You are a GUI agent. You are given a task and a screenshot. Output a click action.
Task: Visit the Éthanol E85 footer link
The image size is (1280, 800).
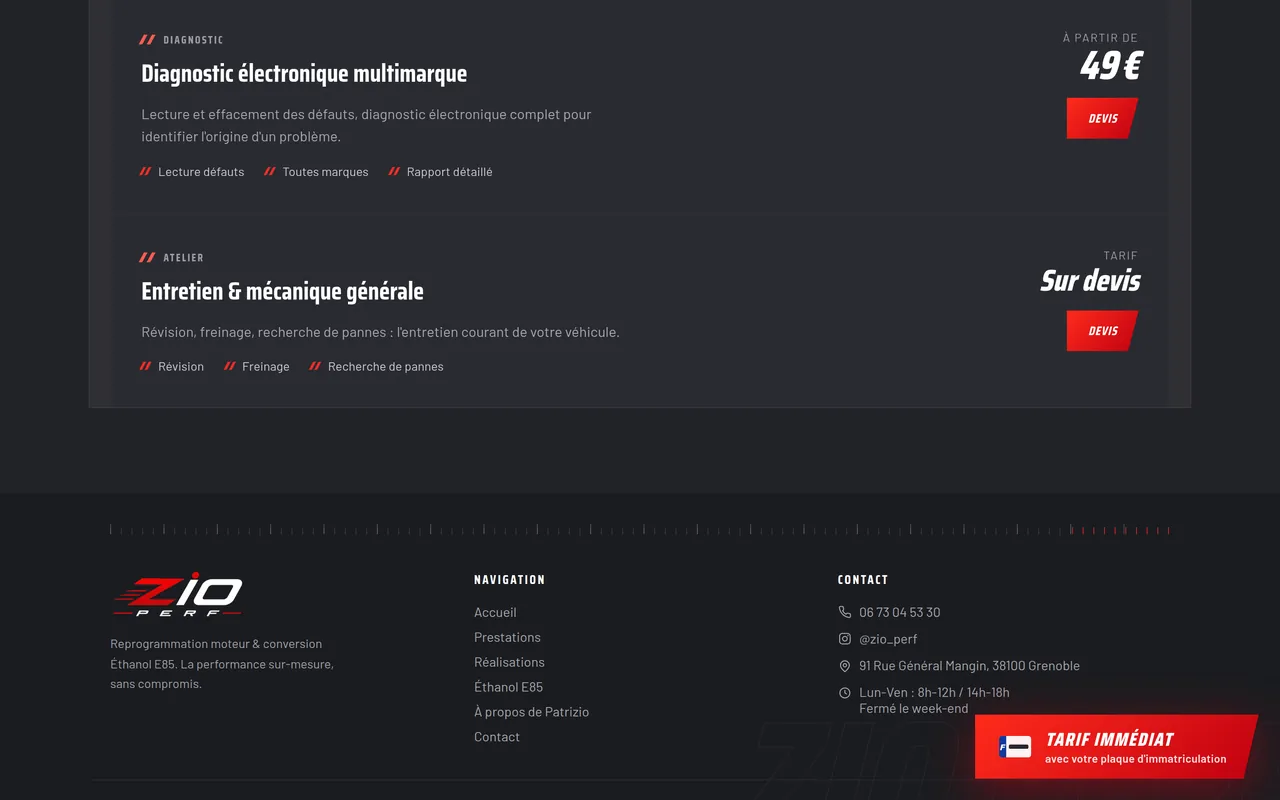(x=508, y=687)
